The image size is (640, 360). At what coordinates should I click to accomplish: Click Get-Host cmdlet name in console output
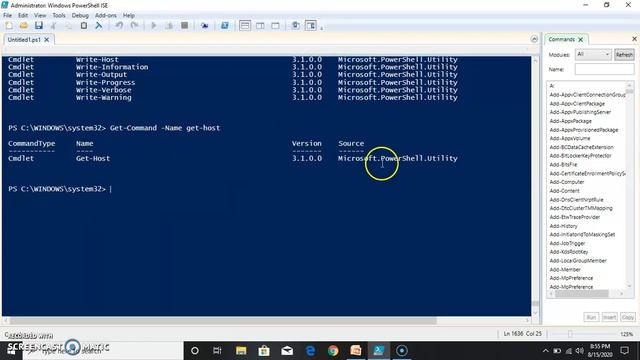point(93,158)
